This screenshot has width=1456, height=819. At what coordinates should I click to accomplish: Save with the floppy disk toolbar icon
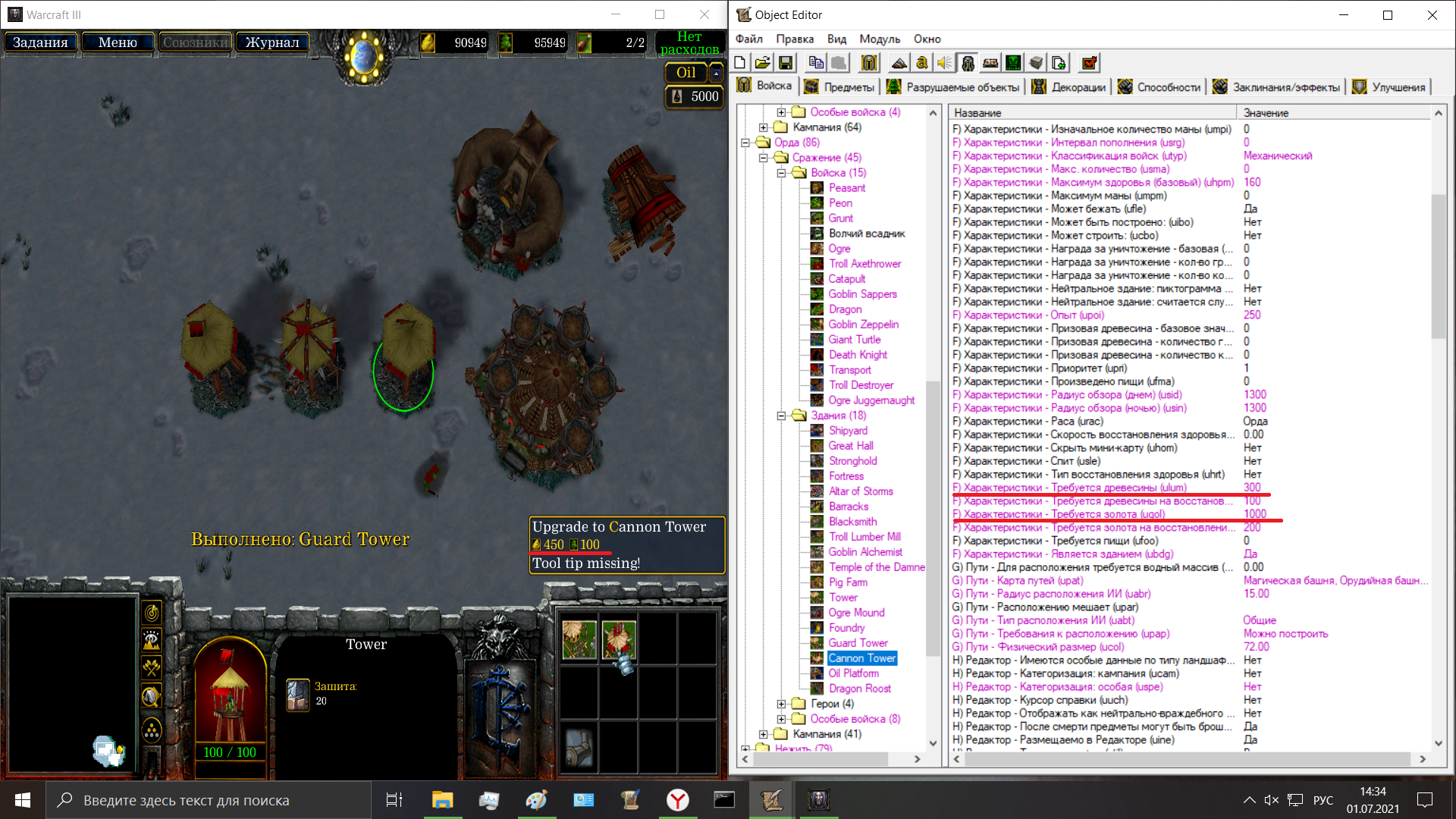[786, 63]
